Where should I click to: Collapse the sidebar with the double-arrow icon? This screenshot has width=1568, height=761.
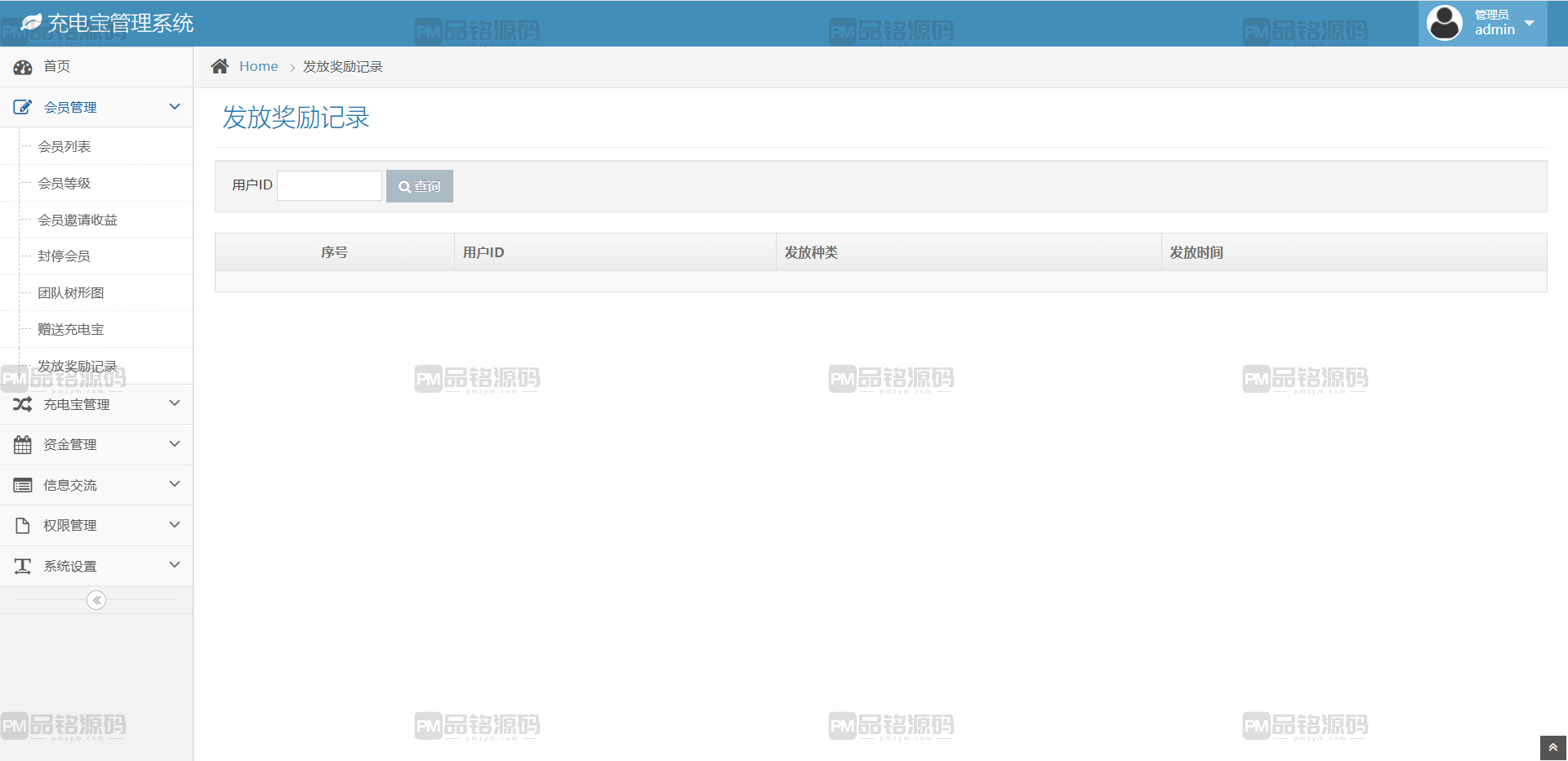96,600
